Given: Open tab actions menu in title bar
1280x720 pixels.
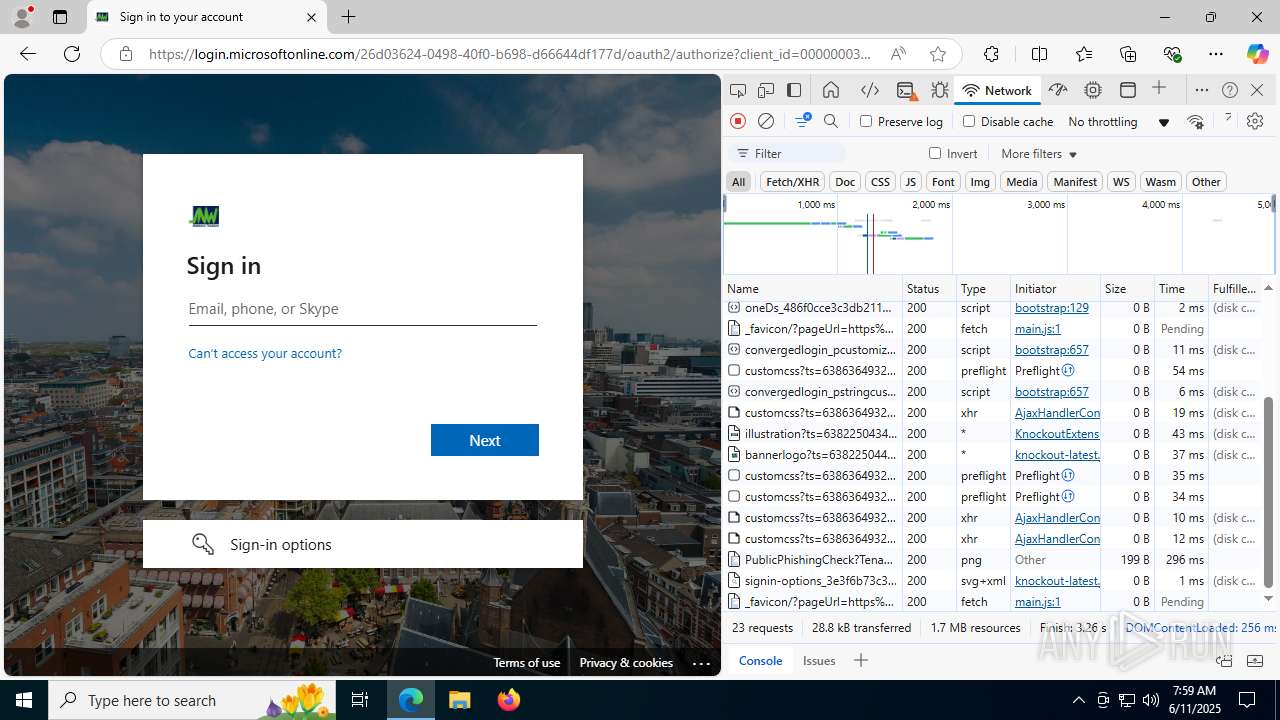Looking at the screenshot, I should click(x=59, y=17).
